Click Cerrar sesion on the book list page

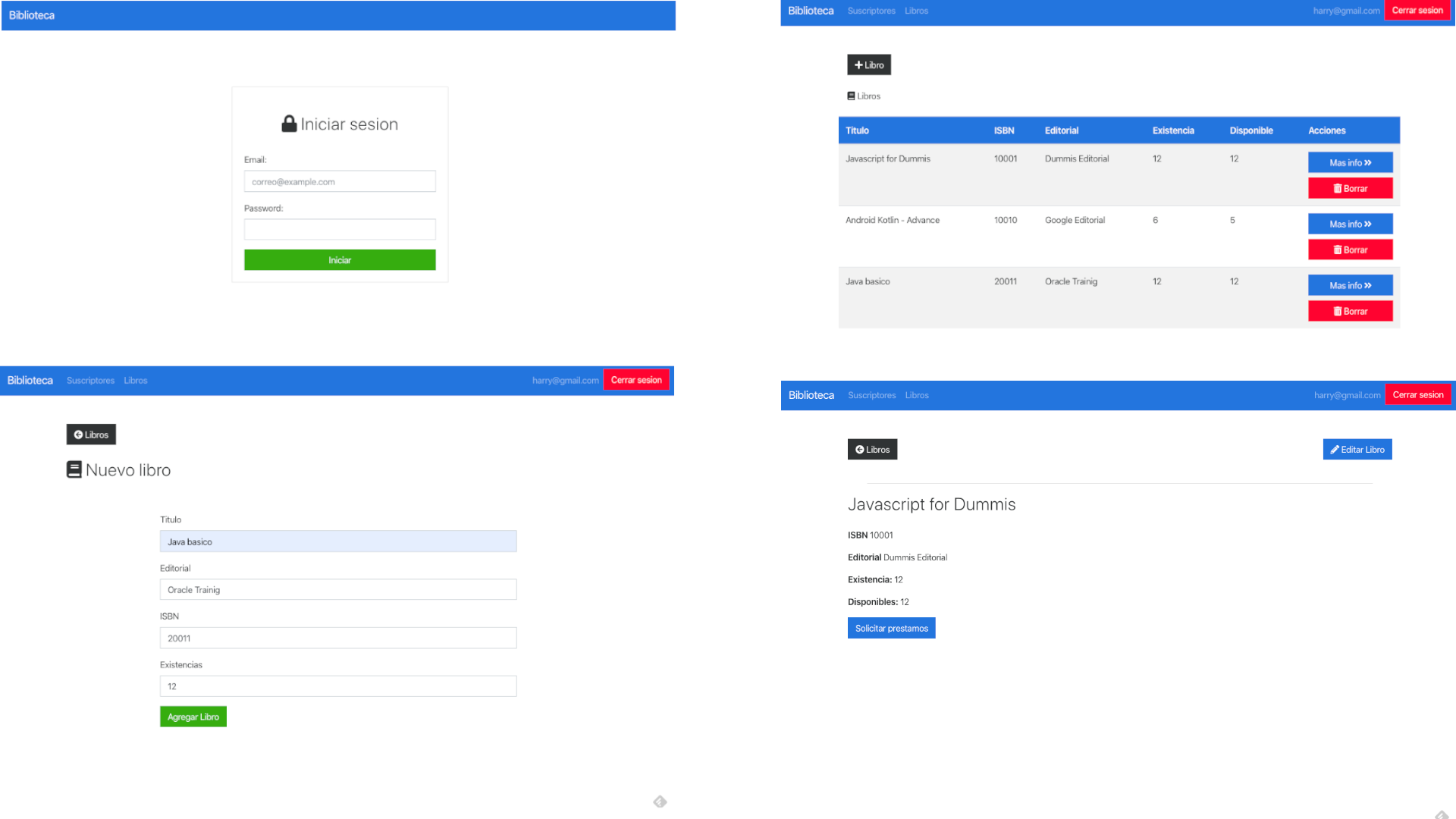(1417, 11)
